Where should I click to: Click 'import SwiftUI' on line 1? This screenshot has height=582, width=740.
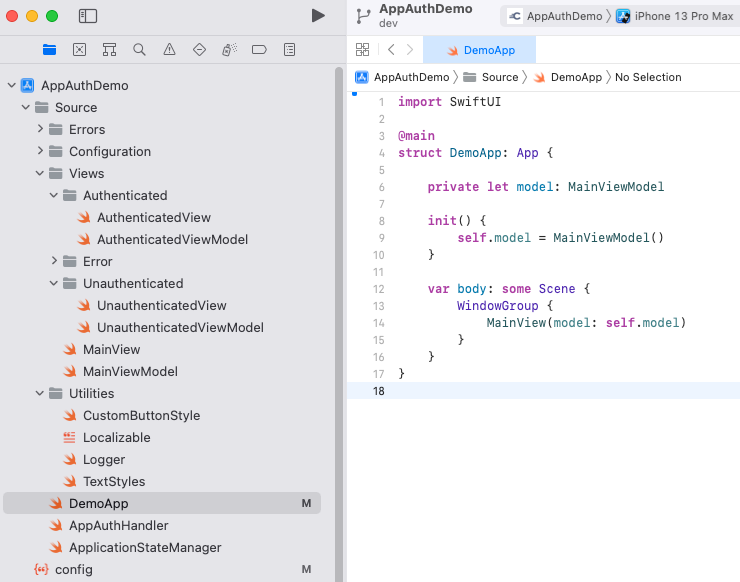click(449, 102)
